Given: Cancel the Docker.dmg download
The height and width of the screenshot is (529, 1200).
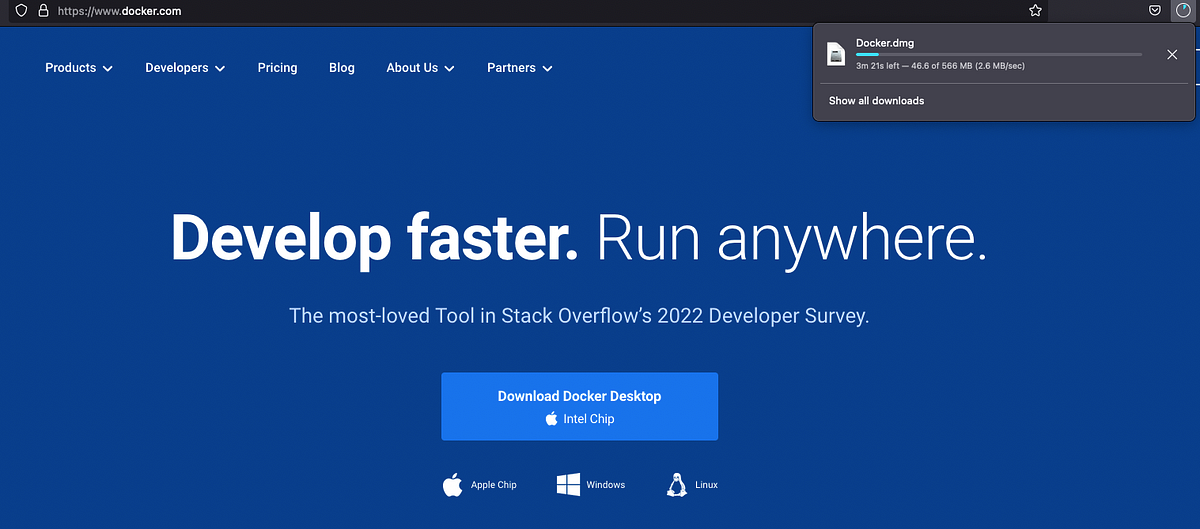Looking at the screenshot, I should pyautogui.click(x=1172, y=54).
